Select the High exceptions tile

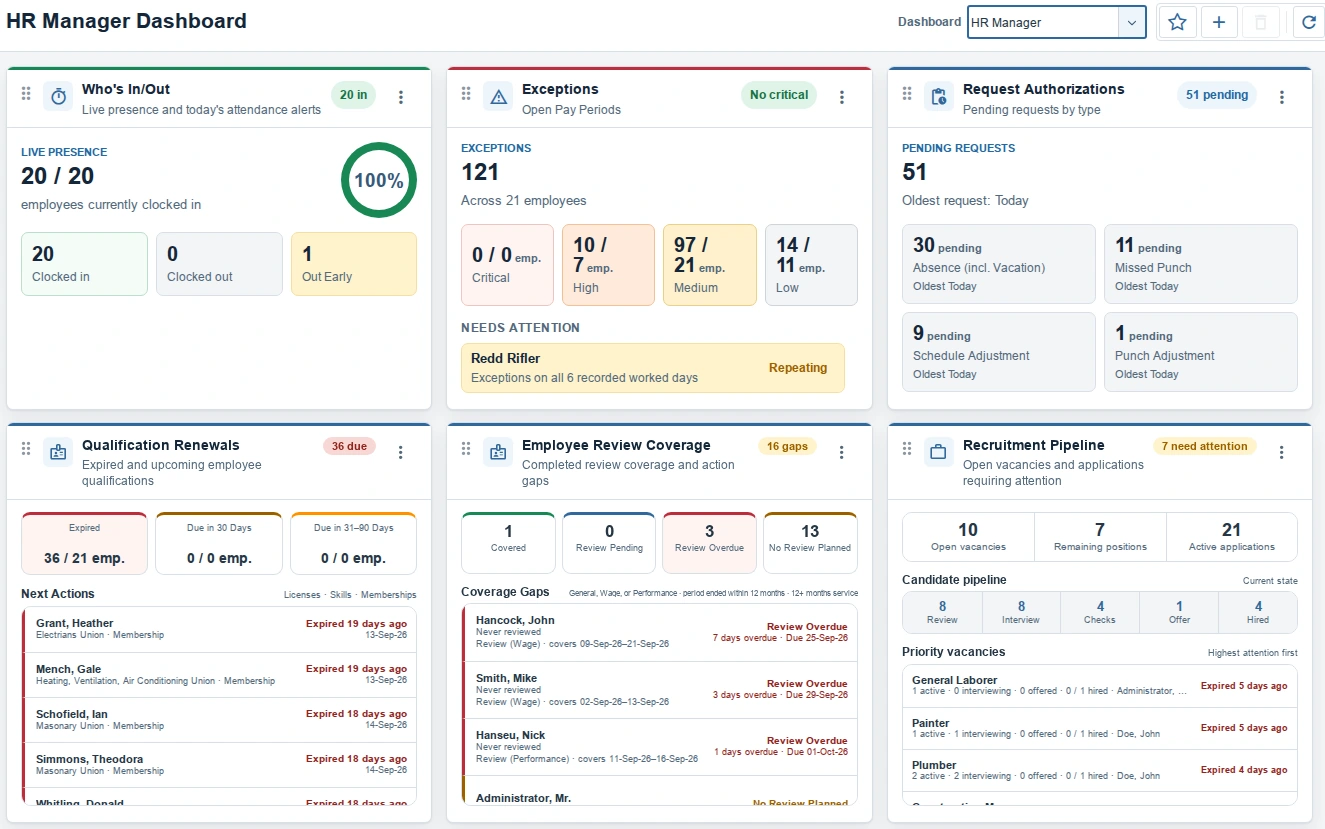pos(608,265)
